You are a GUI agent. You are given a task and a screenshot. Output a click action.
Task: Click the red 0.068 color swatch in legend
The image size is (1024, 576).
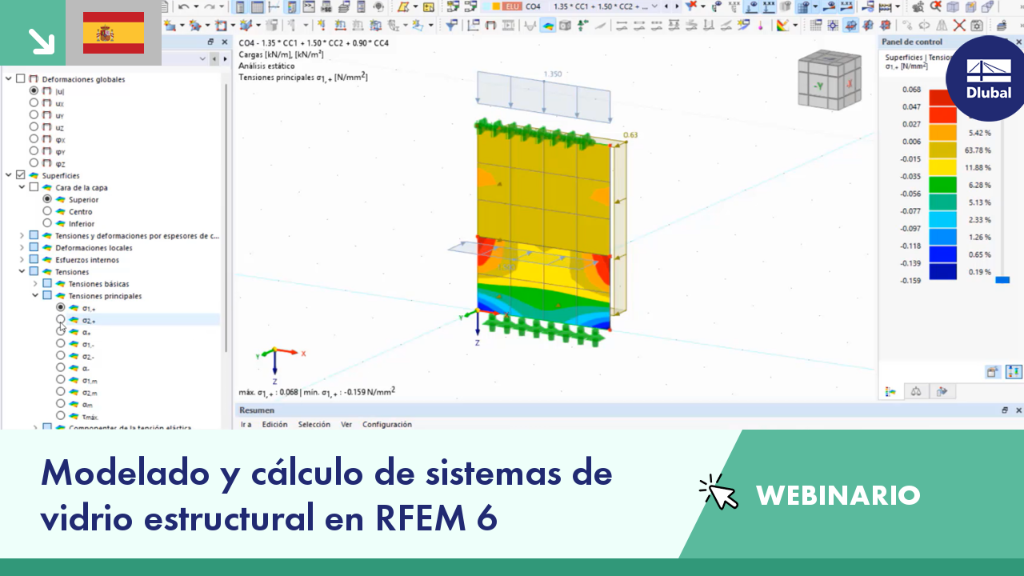coord(942,97)
